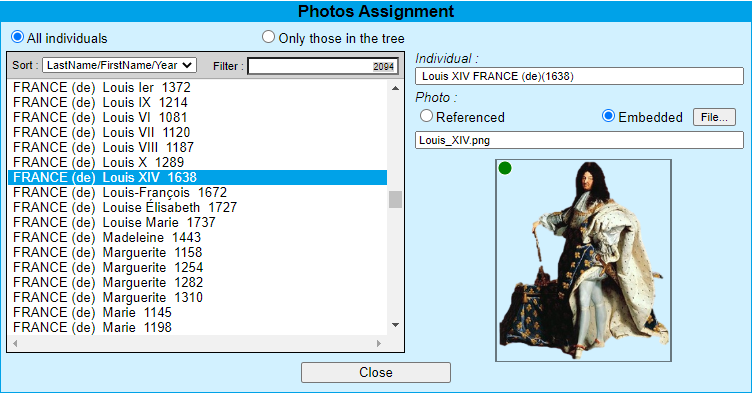Click the Close button
Screen dimensions: 754x396
376,372
